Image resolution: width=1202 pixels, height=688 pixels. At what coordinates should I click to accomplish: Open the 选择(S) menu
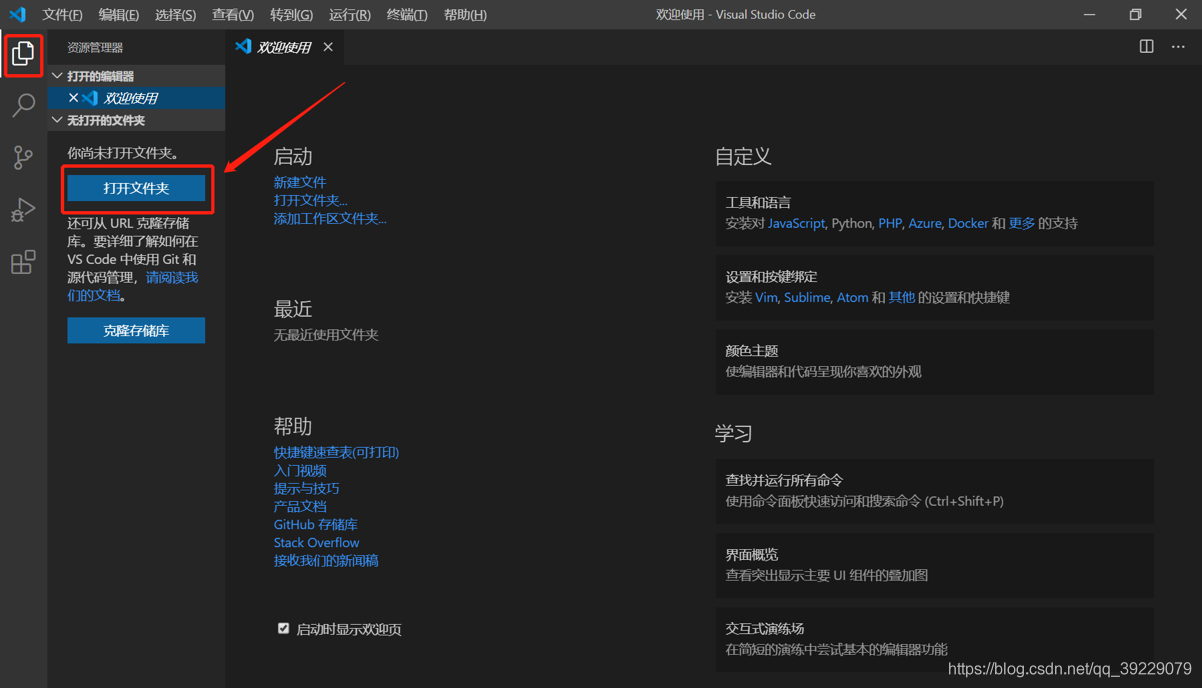(x=176, y=15)
